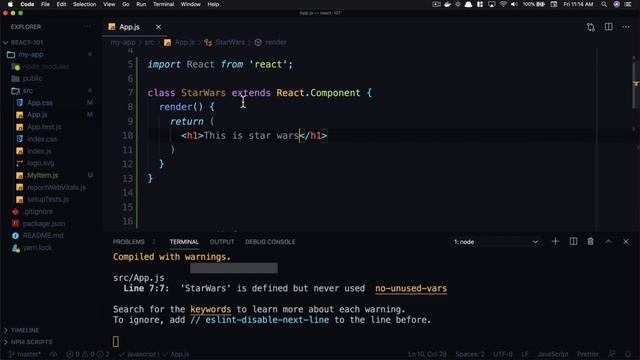
Task: Select the App.js editor tab
Action: pyautogui.click(x=129, y=27)
